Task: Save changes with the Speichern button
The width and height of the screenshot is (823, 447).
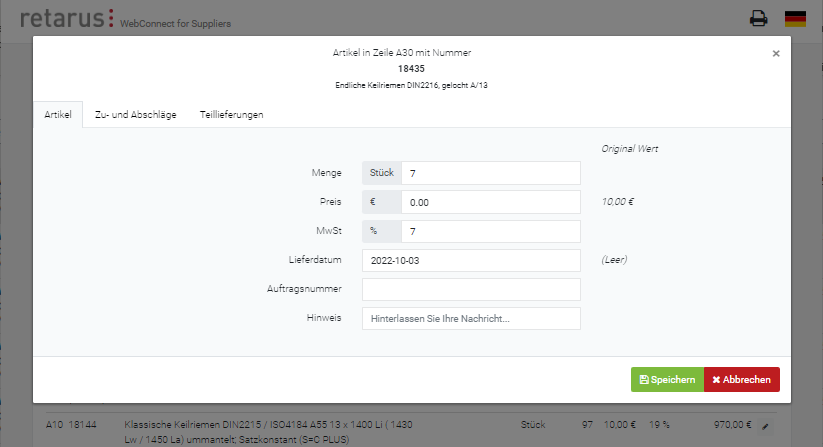Action: pos(667,380)
